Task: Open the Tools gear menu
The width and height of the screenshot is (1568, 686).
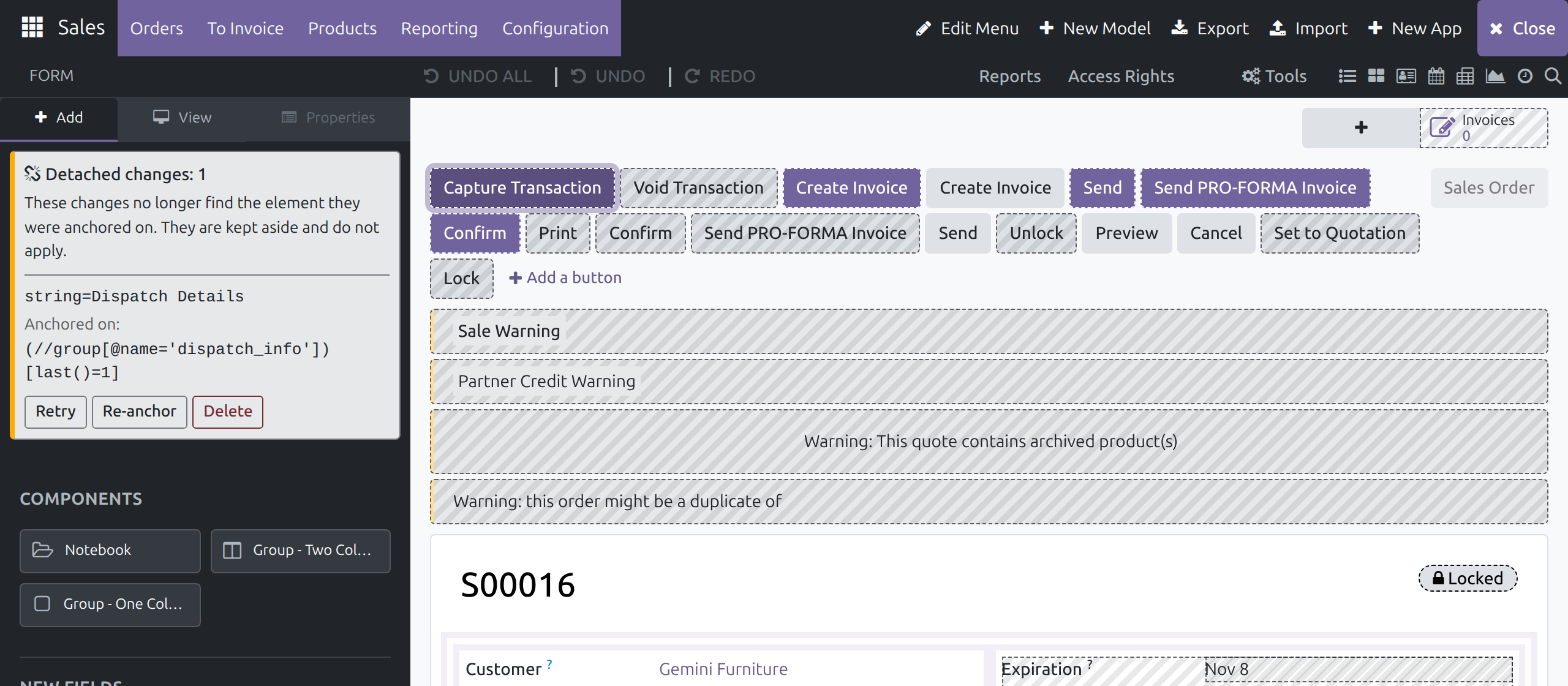Action: [1274, 76]
